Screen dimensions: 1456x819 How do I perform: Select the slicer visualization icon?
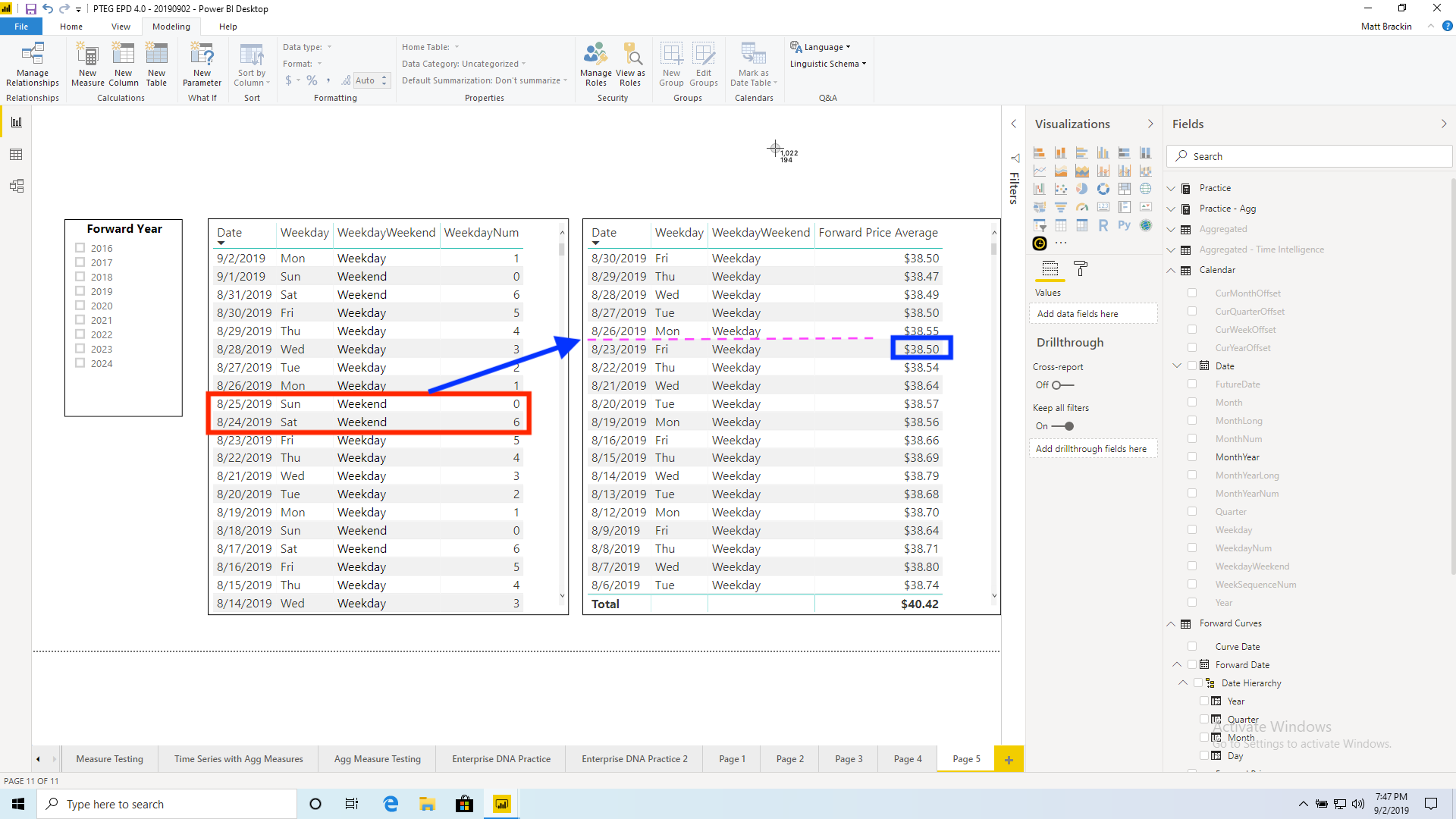click(x=1040, y=225)
